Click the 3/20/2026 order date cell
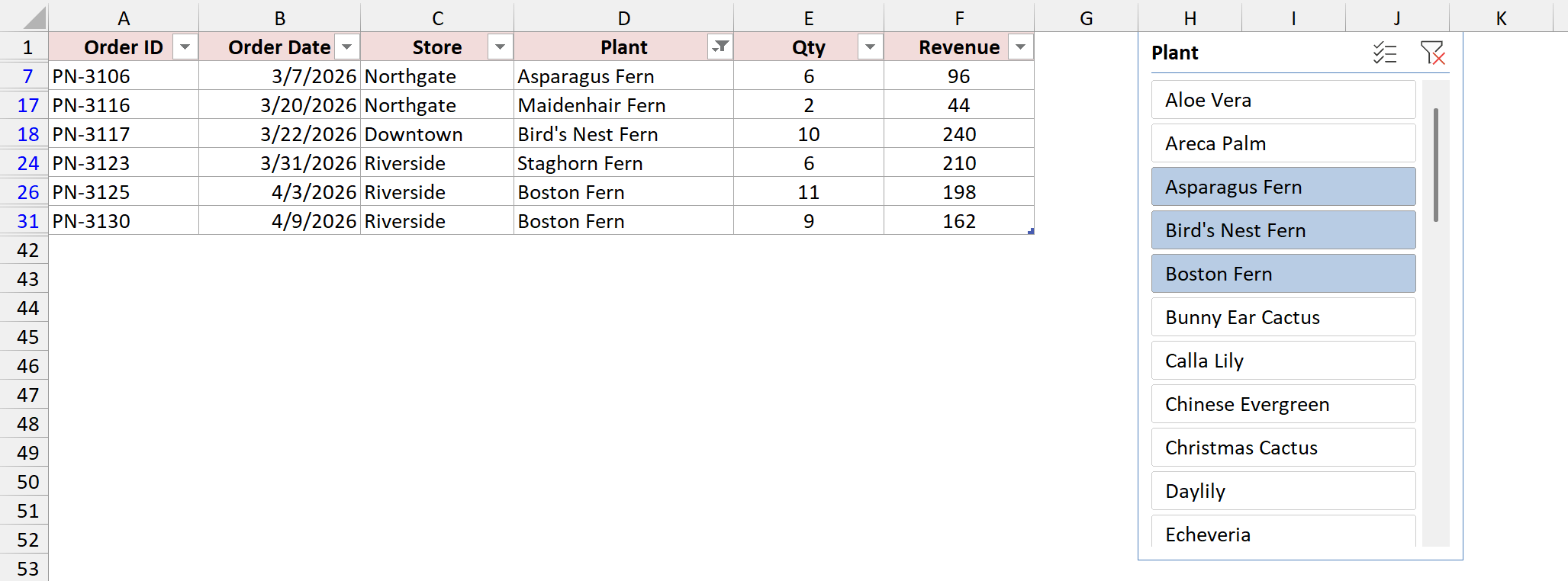 (x=280, y=105)
